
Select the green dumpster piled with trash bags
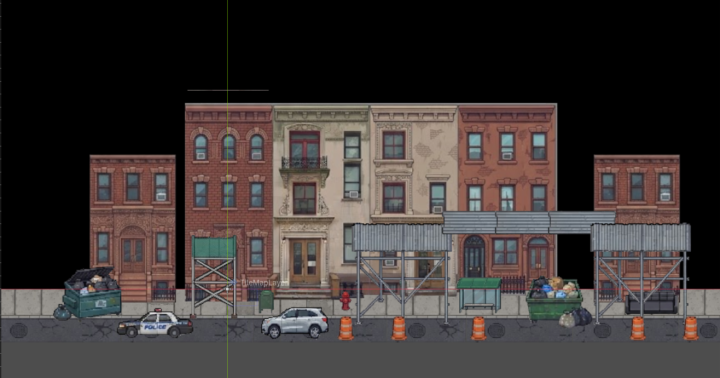click(x=555, y=299)
